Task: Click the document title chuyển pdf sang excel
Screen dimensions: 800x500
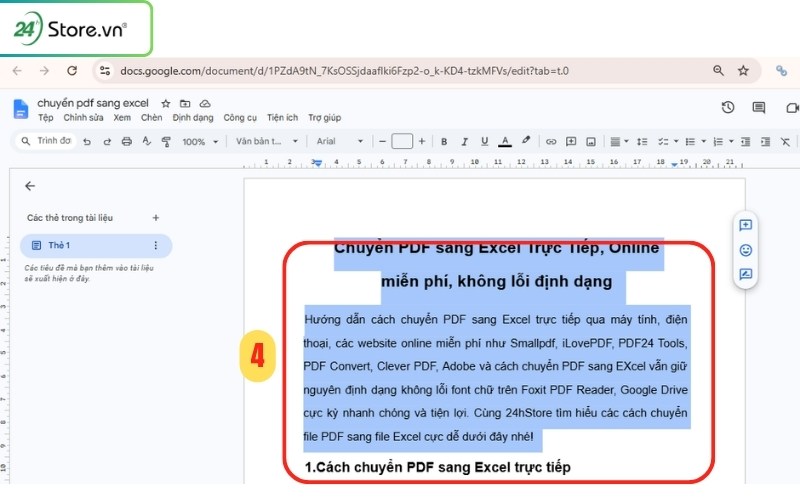Action: pyautogui.click(x=93, y=103)
